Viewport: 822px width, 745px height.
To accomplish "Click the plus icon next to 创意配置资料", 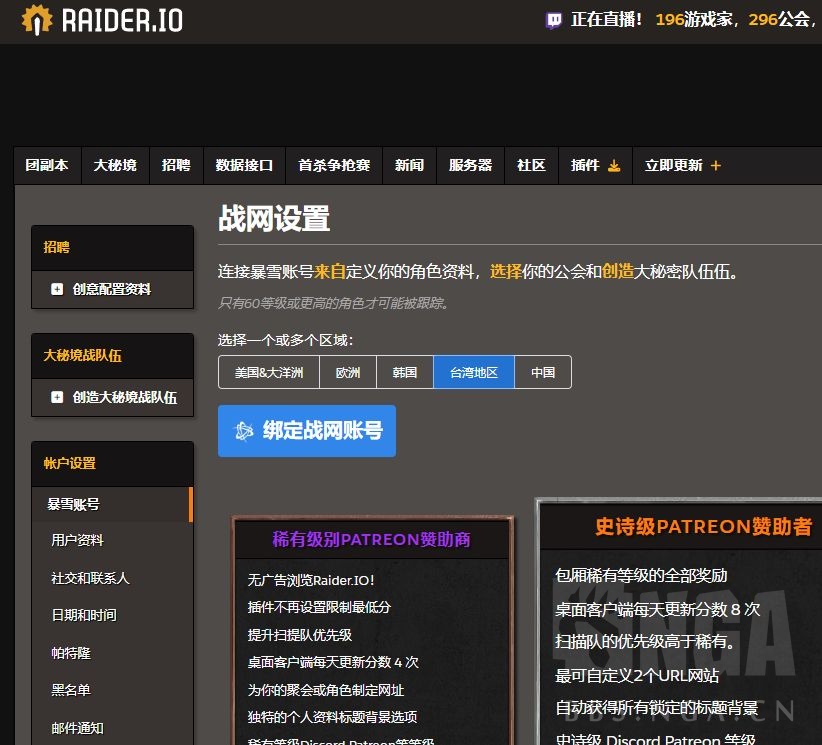I will (57, 289).
